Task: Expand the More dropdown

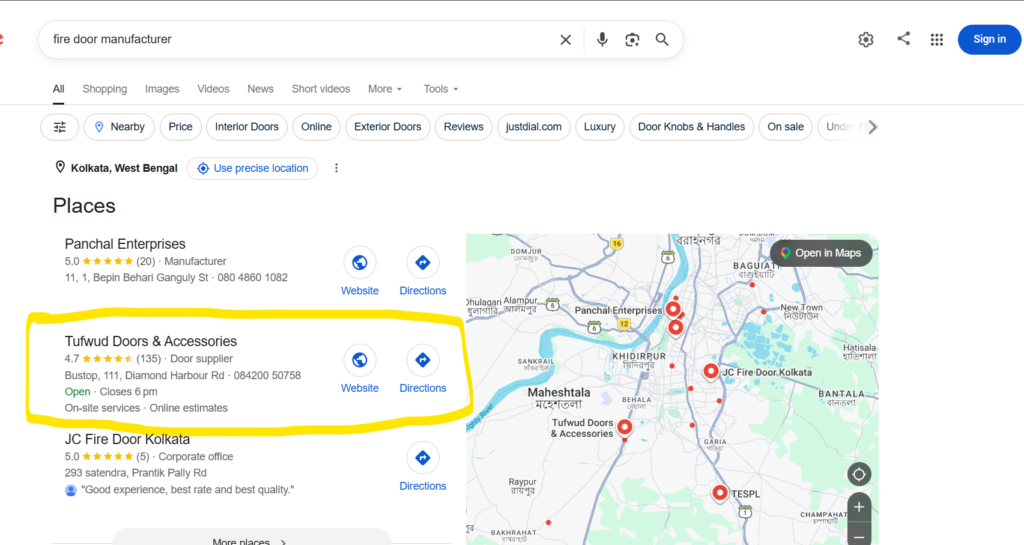Action: point(385,89)
